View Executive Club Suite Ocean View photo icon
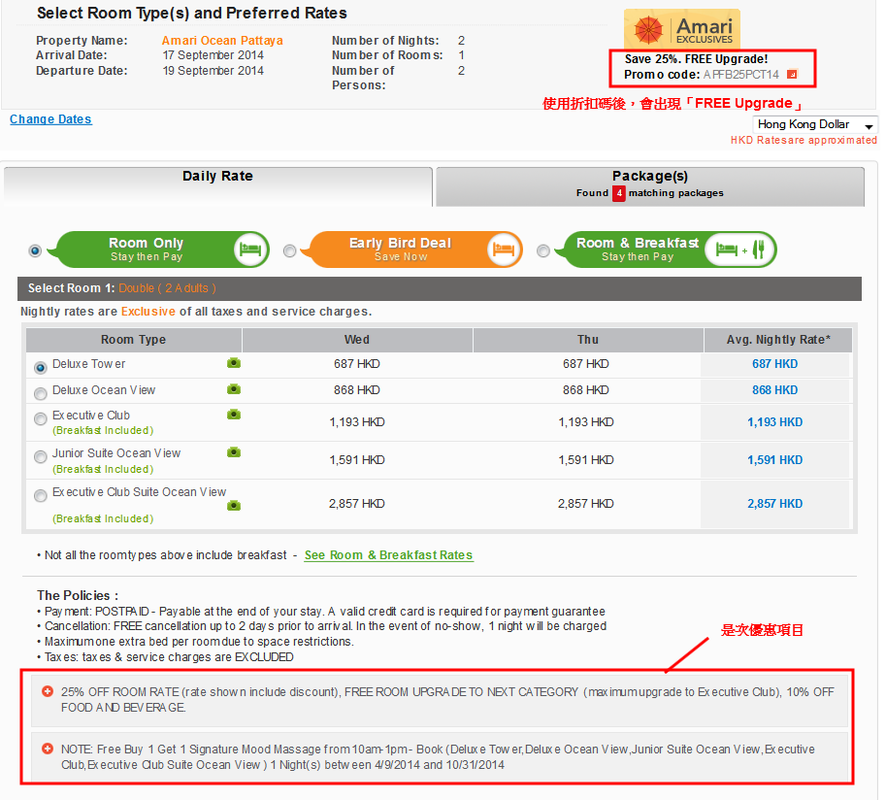 point(234,505)
